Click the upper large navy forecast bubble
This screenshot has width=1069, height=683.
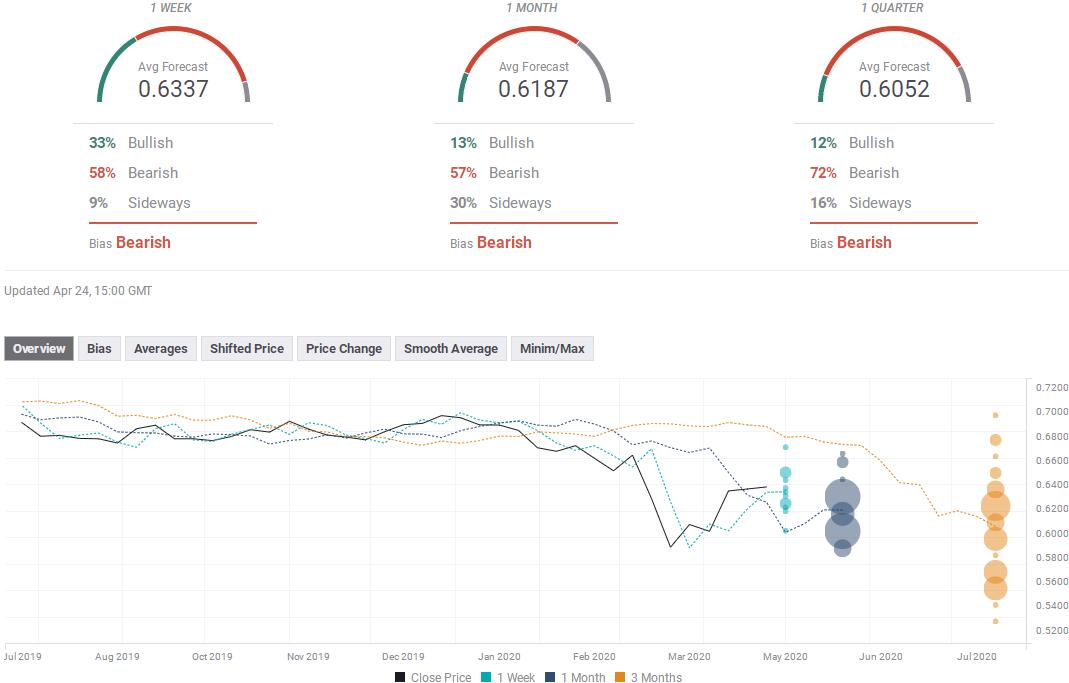coord(842,496)
